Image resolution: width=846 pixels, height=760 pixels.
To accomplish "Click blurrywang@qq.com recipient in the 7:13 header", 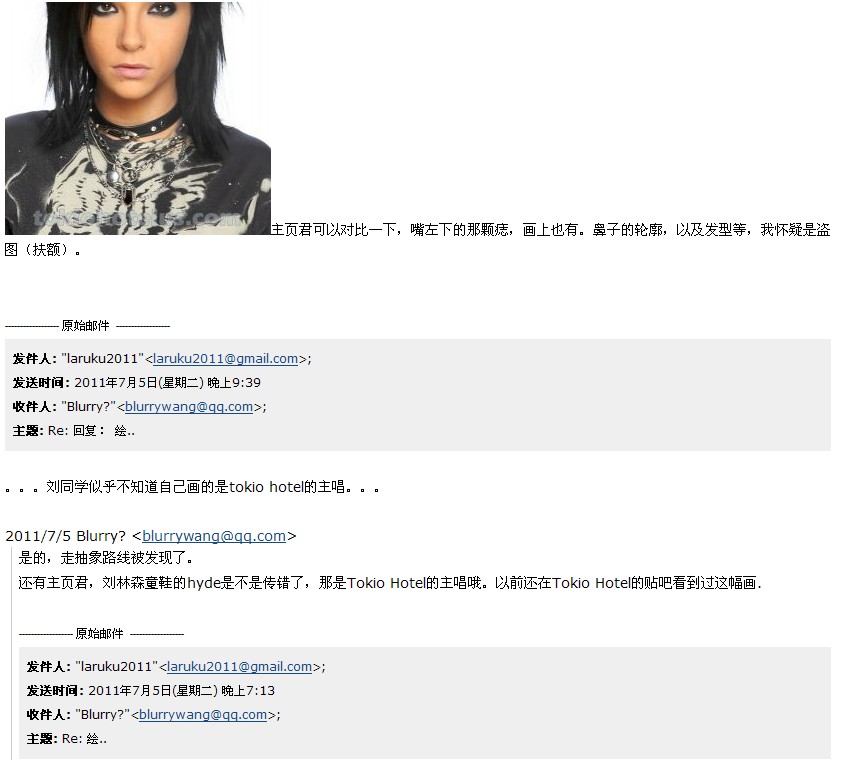I will pos(203,715).
